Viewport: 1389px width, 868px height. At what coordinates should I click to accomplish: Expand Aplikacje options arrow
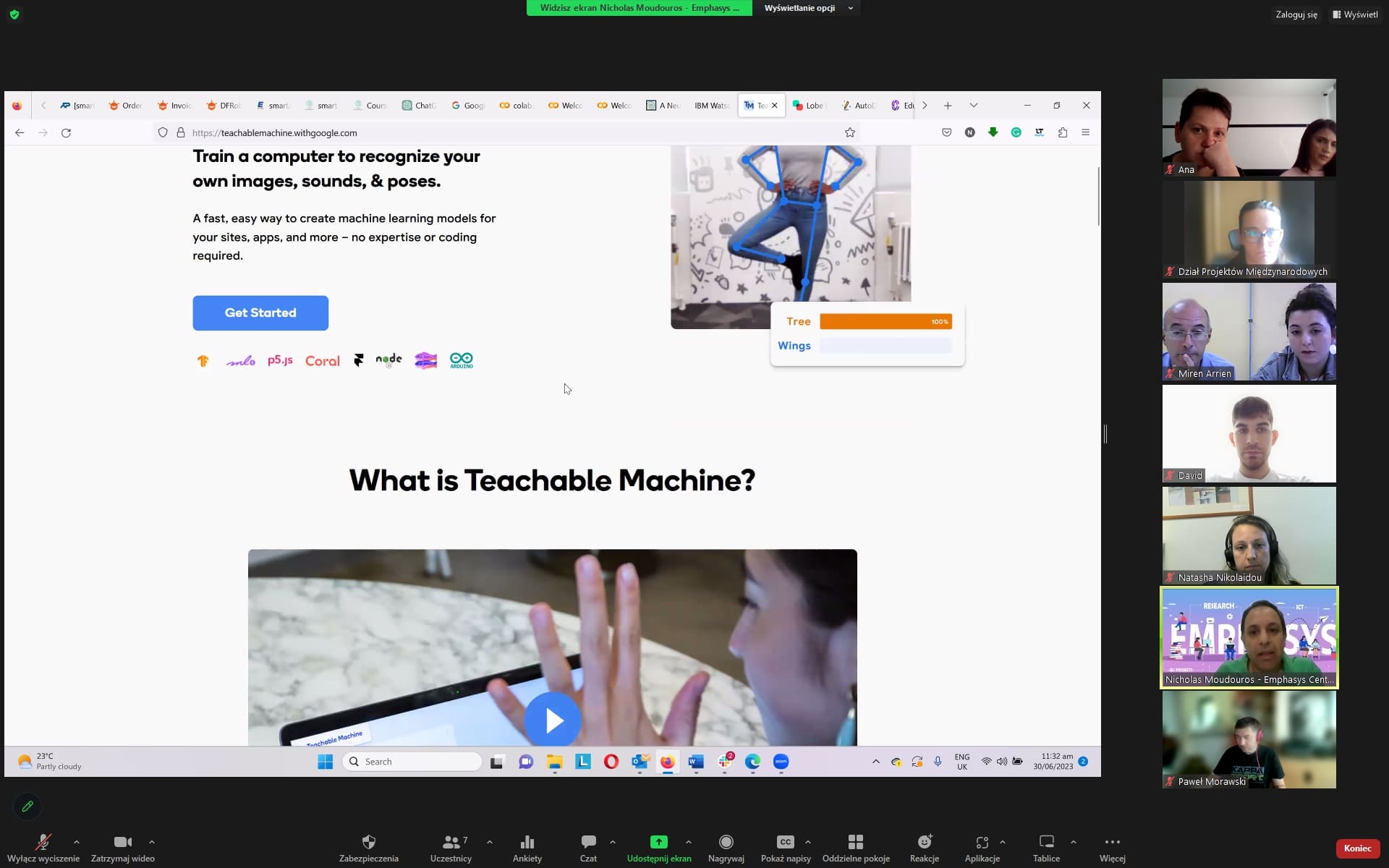pos(1003,842)
